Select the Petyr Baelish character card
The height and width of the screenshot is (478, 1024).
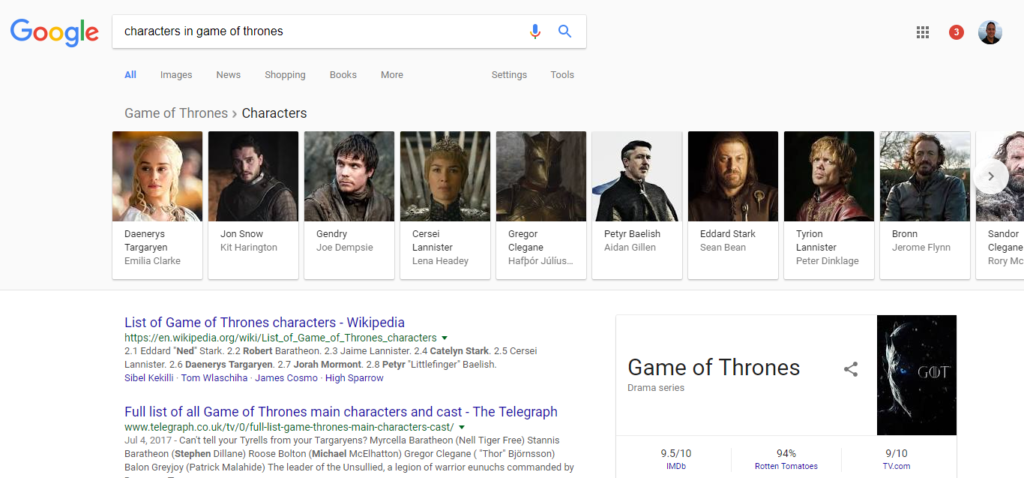(x=637, y=205)
